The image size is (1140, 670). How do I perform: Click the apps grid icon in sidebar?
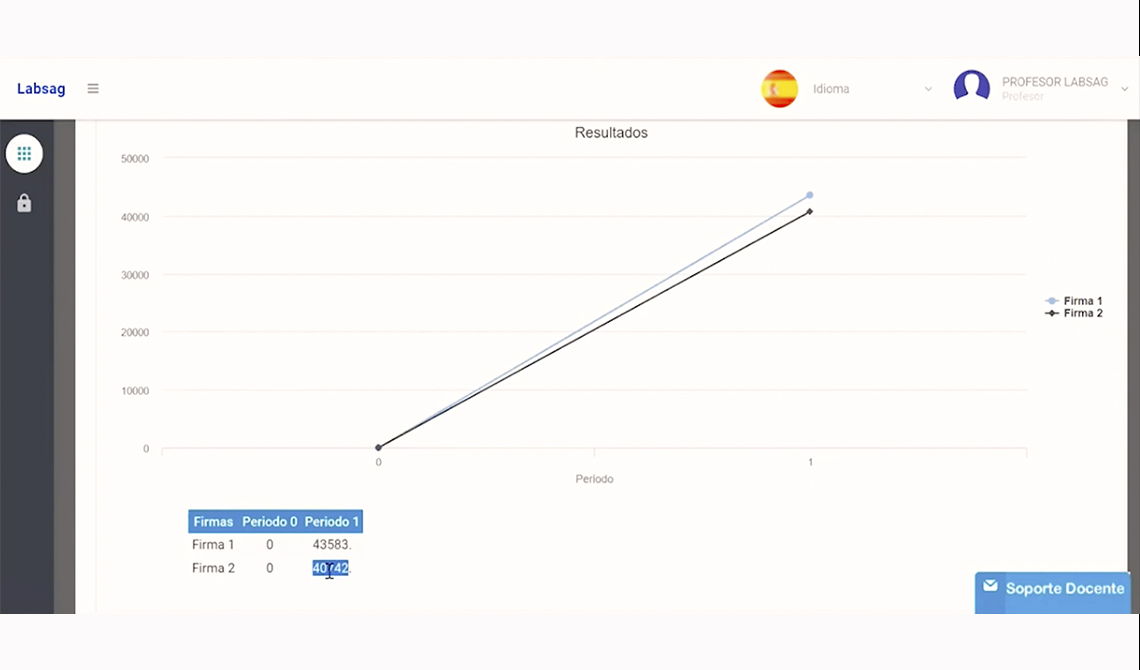[24, 154]
